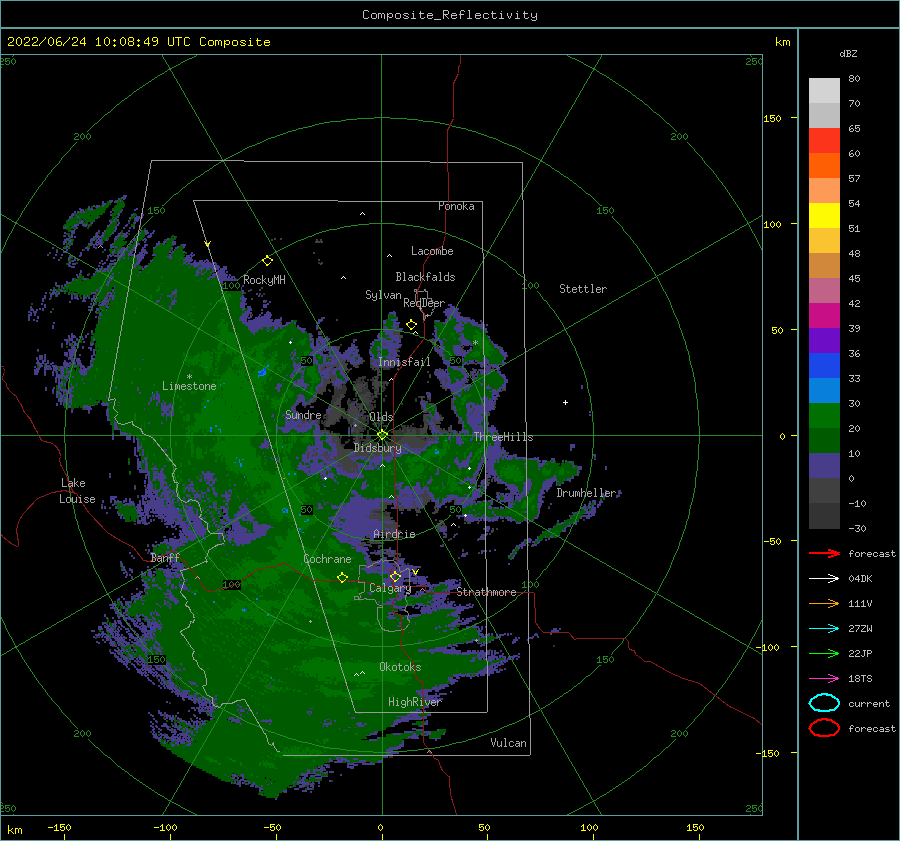Screen dimensions: 900x841
Task: Click the Lake Louise label
Action: [x=77, y=491]
